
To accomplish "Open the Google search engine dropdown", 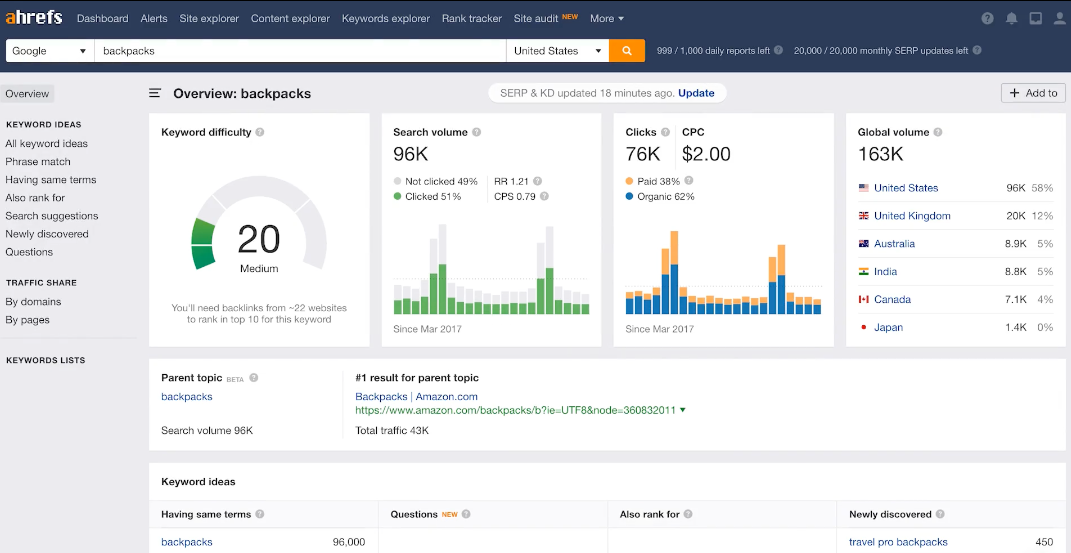I will point(50,51).
